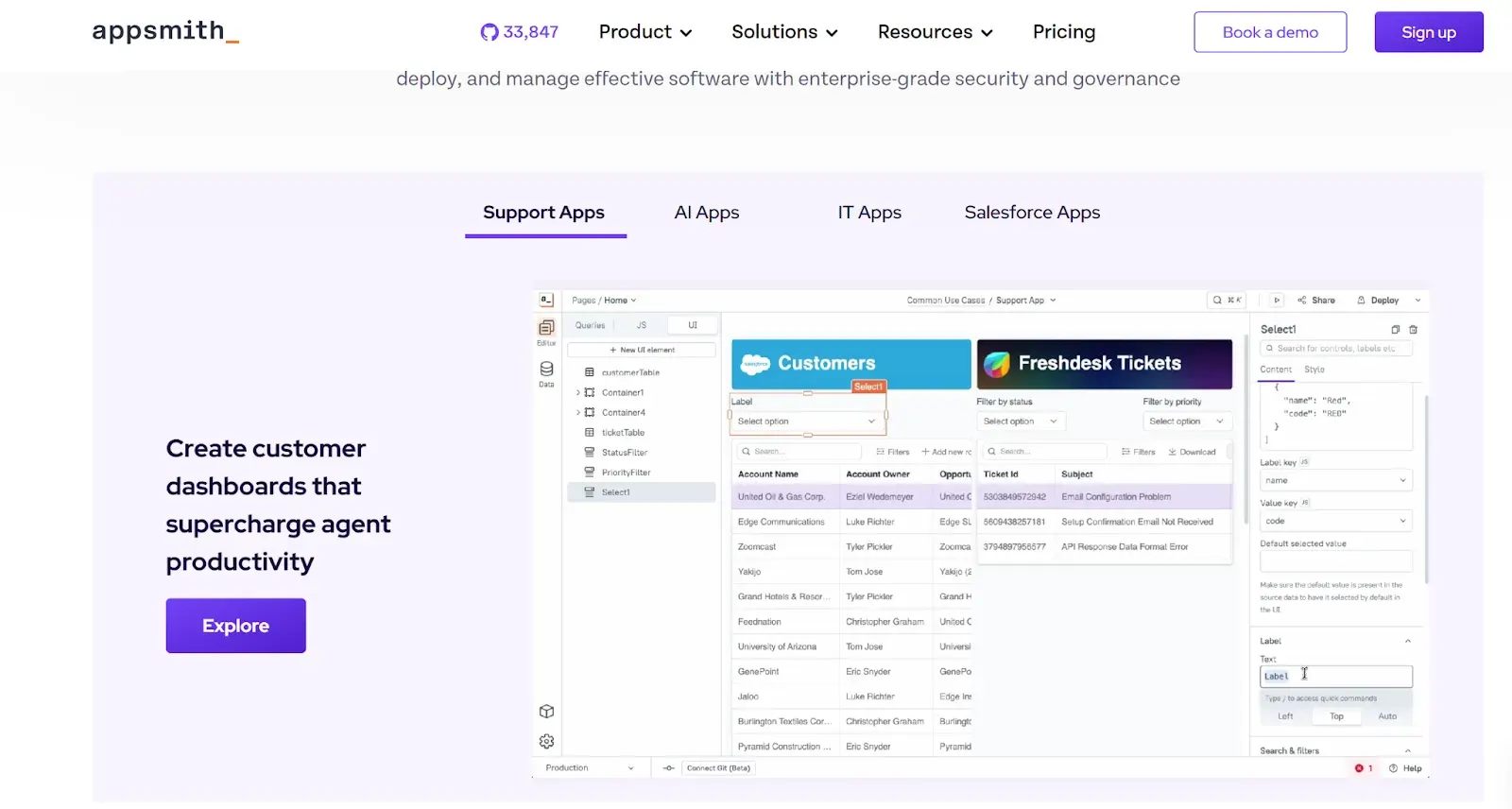
Task: Delete Select1 widget using trash icon
Action: tap(1414, 330)
